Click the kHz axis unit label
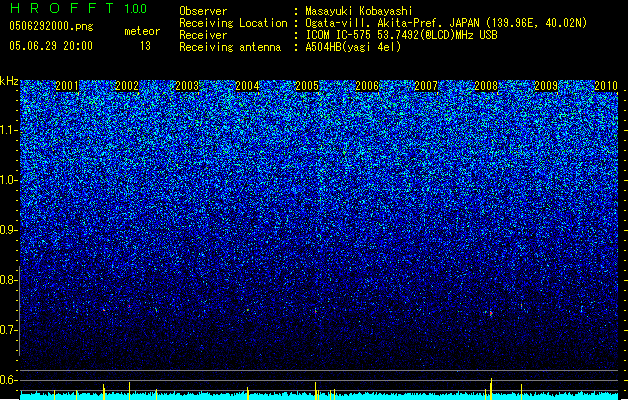 coord(9,81)
